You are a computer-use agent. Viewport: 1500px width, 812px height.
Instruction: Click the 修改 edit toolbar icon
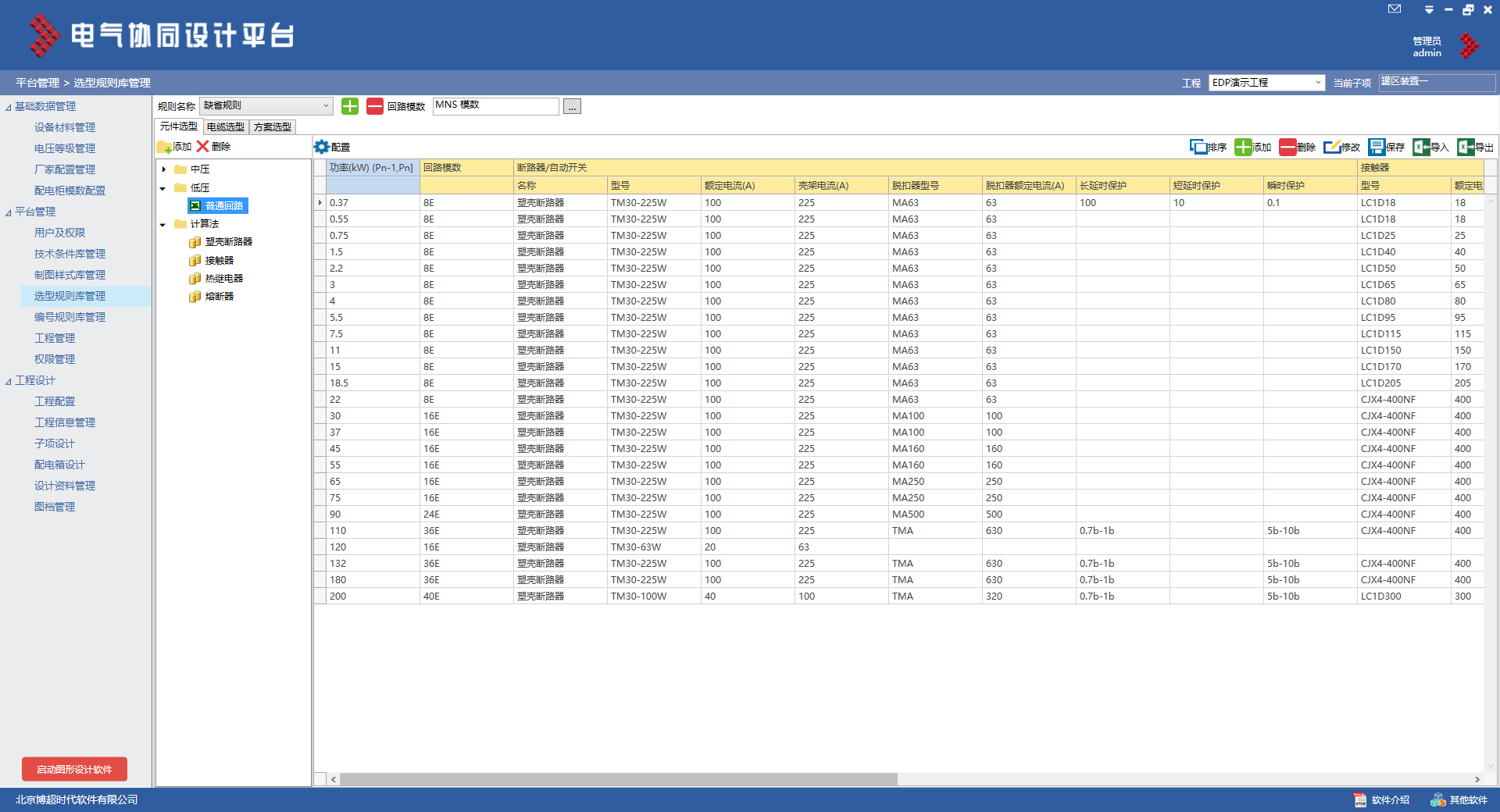pos(1341,147)
